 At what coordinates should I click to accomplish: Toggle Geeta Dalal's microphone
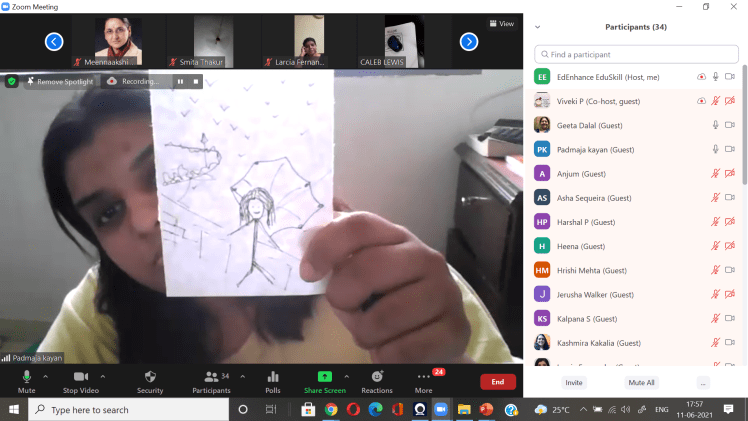pos(715,125)
